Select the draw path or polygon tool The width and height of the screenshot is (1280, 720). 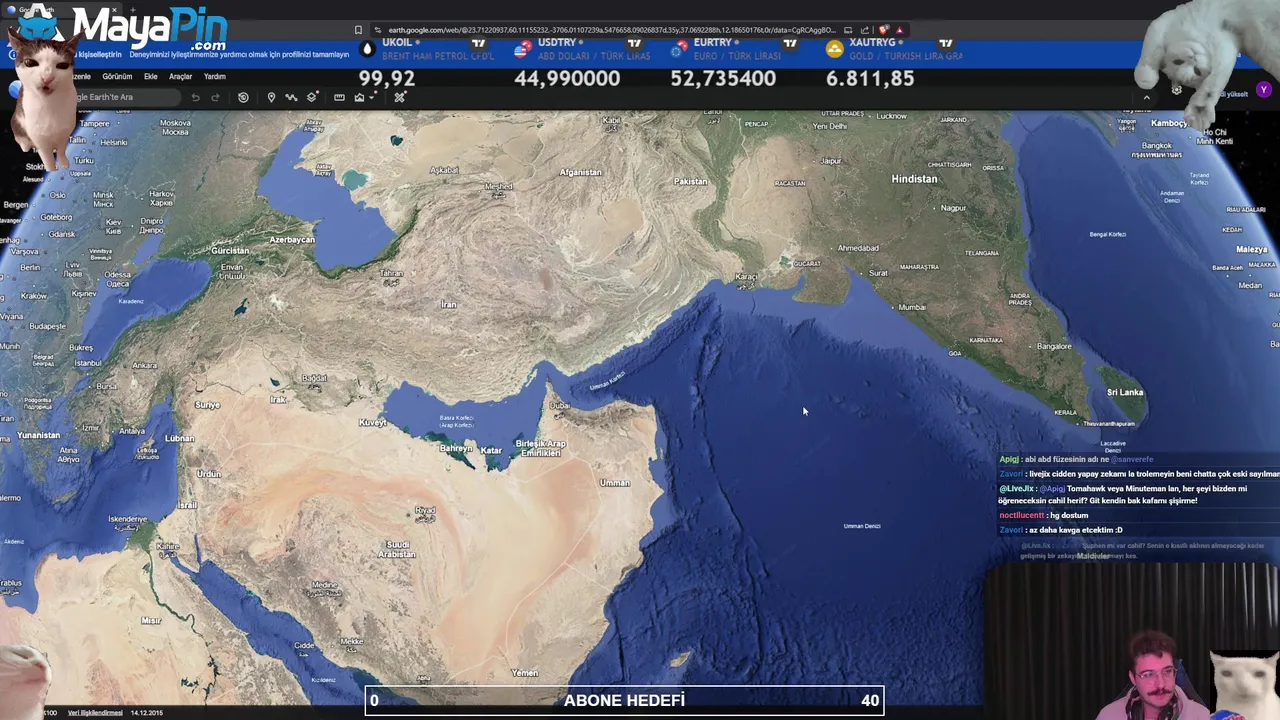click(x=291, y=97)
